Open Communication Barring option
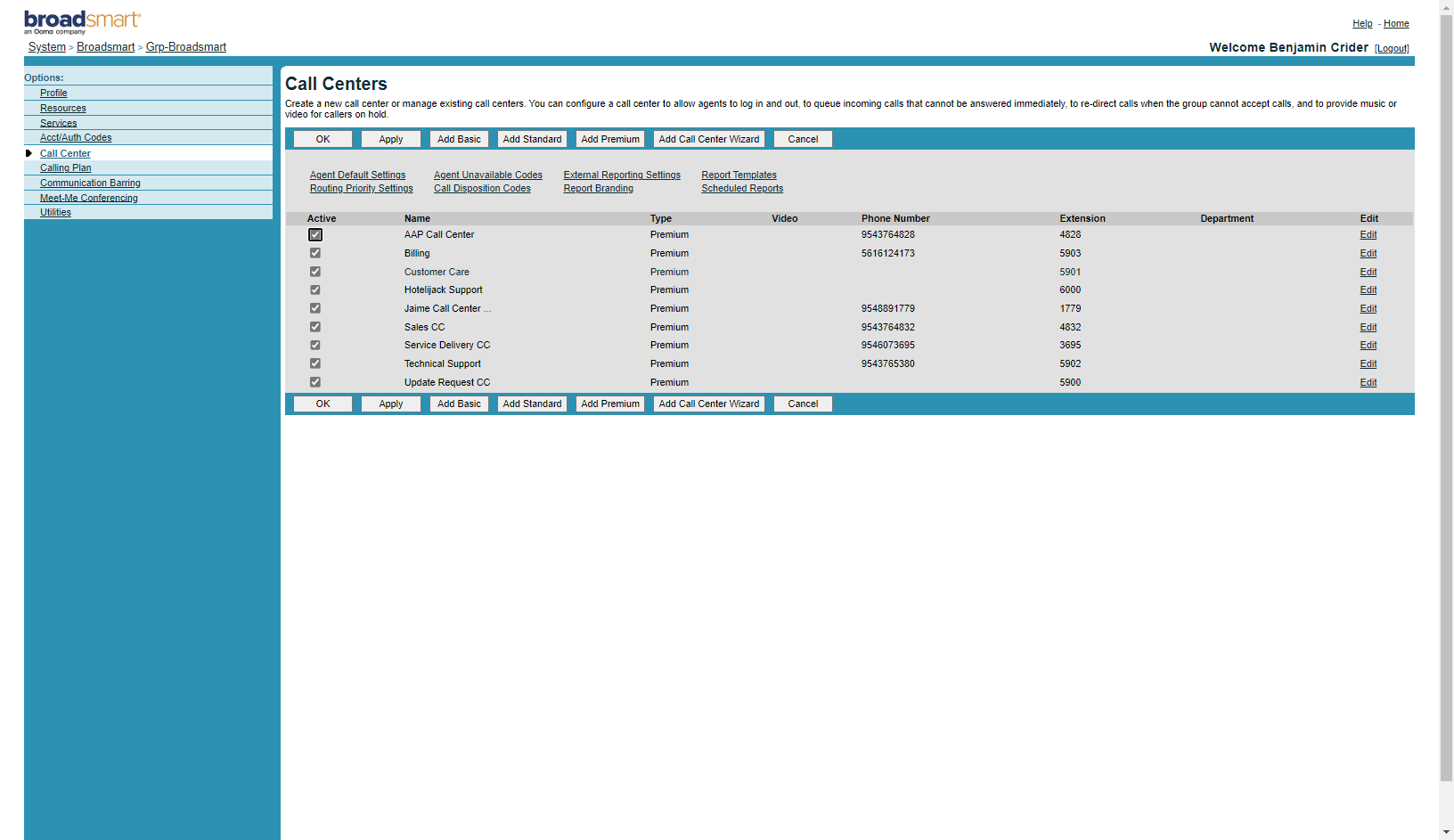 click(90, 183)
